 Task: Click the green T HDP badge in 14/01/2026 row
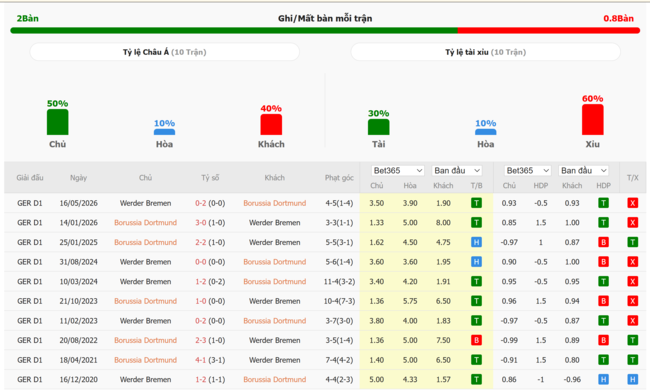click(x=604, y=223)
